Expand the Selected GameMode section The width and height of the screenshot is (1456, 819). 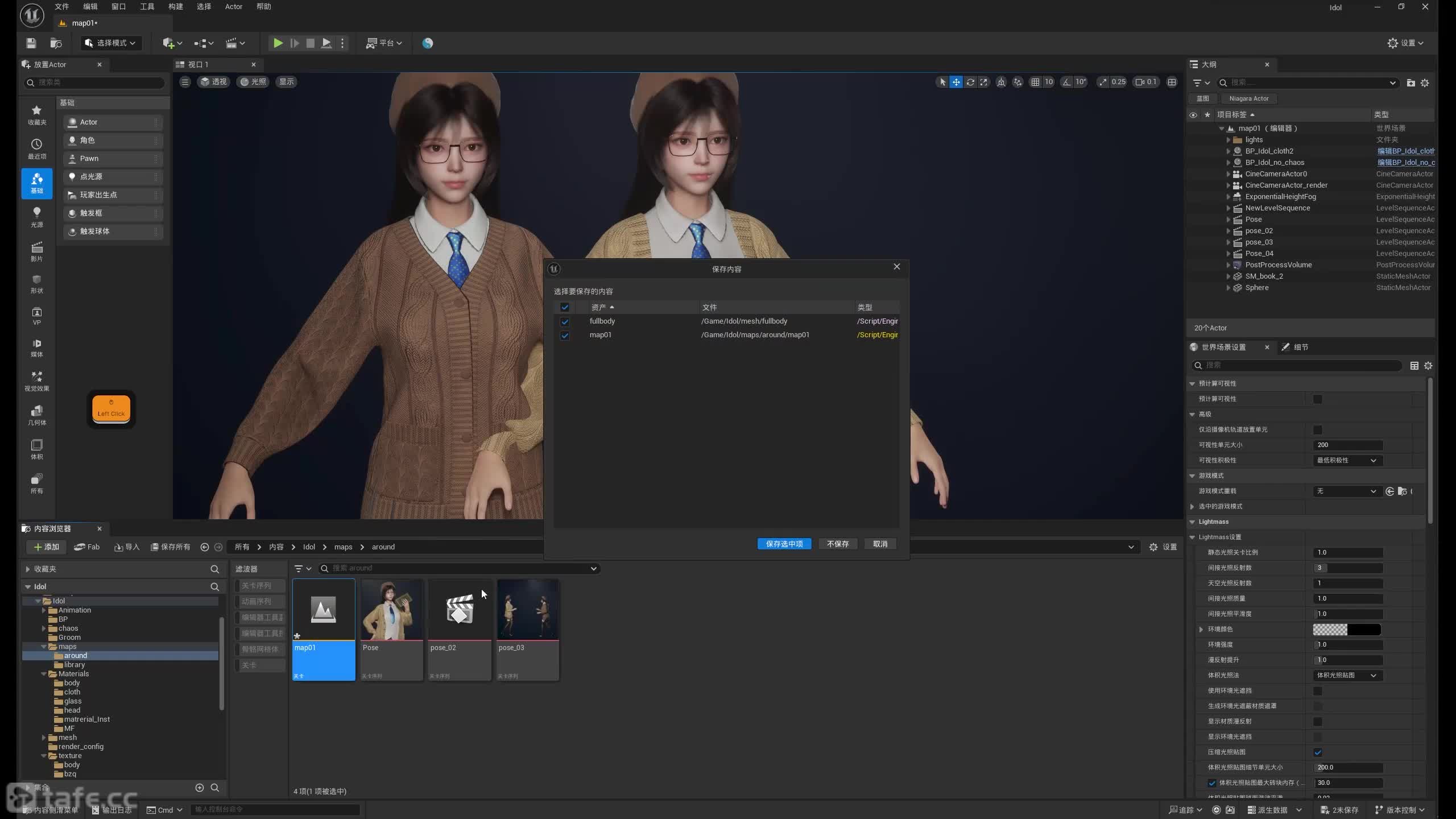pos(1193,507)
